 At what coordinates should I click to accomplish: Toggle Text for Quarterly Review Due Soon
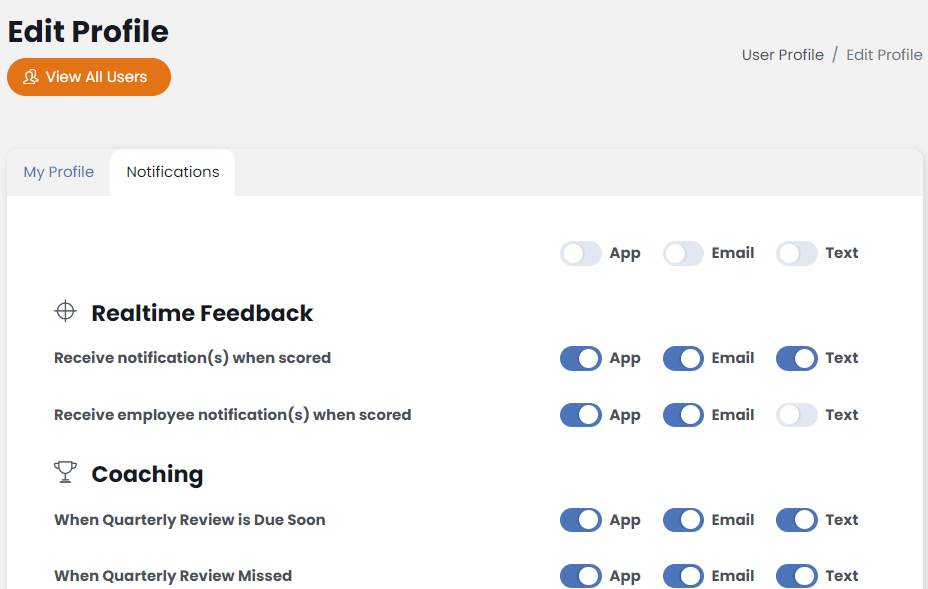(797, 520)
